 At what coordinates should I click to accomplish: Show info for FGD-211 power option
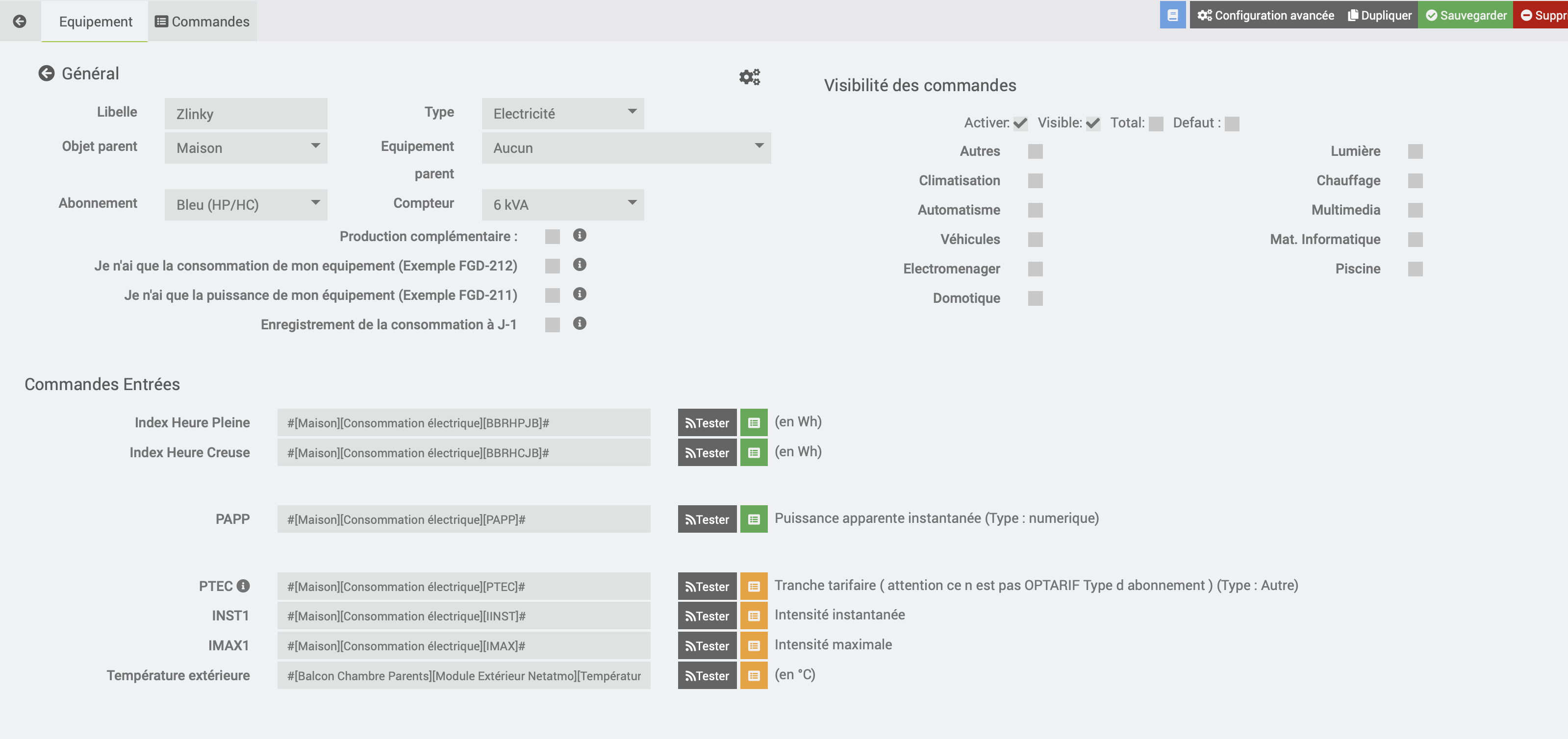pyautogui.click(x=580, y=294)
